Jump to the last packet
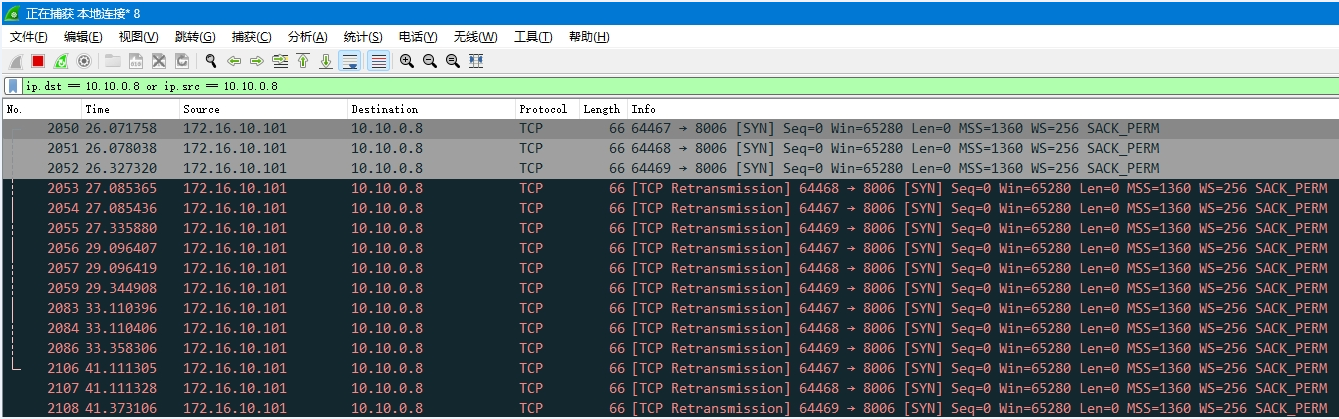This screenshot has width=1339, height=419. (x=326, y=61)
